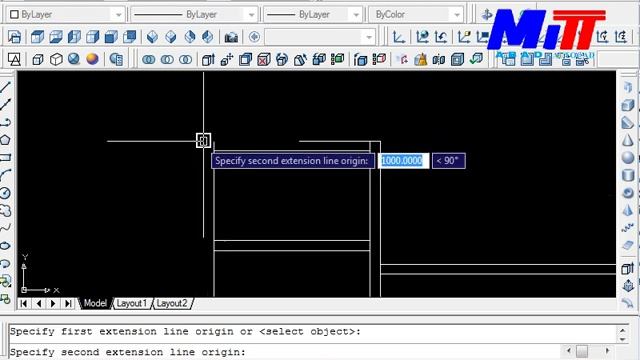640x360 pixels.
Task: Create a Cone solid
Action: pyautogui.click(x=628, y=140)
